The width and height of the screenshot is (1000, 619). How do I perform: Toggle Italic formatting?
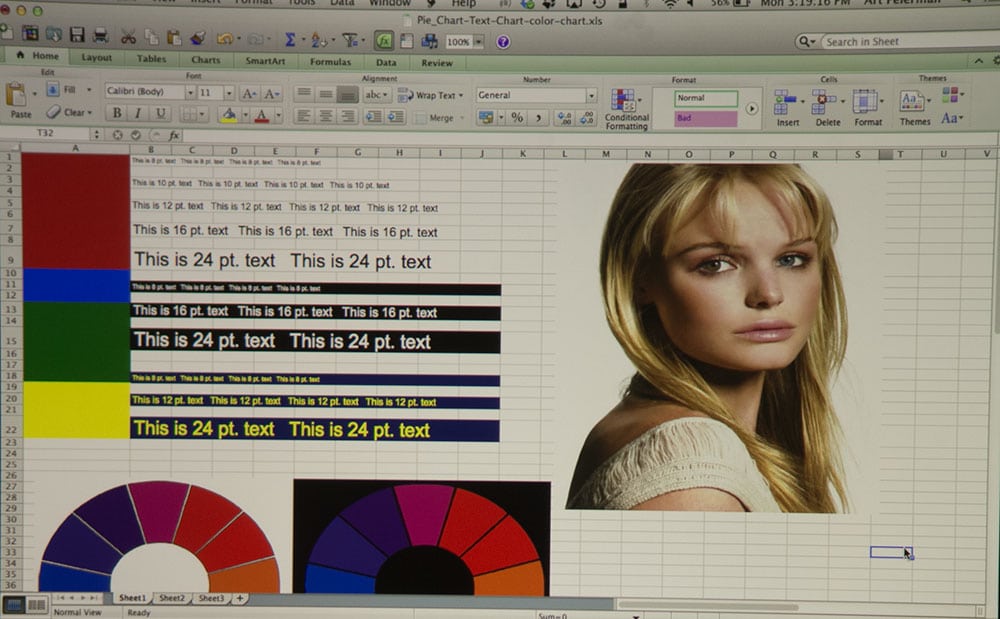coord(138,113)
